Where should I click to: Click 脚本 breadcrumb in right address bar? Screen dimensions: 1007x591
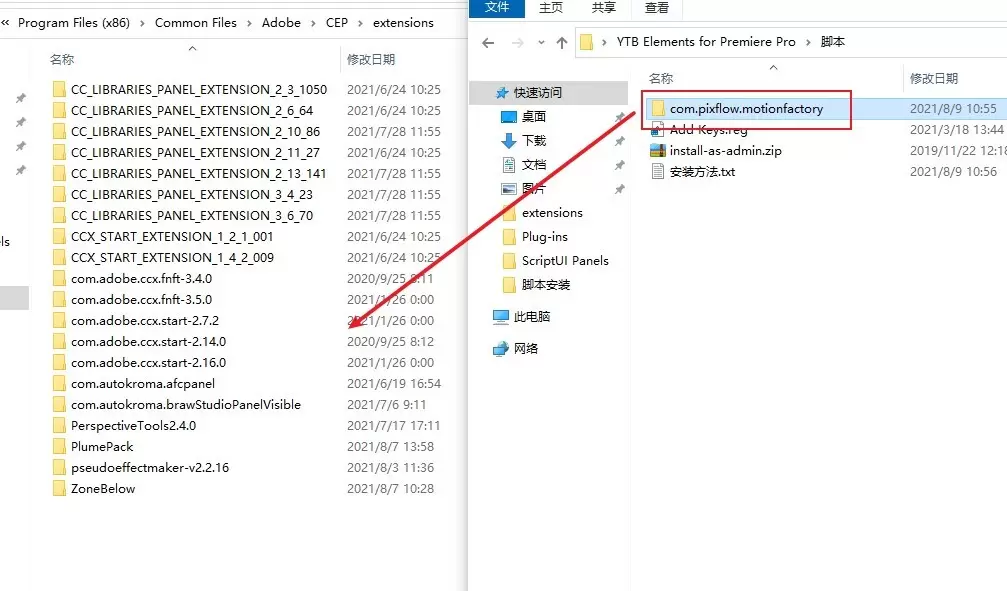click(x=832, y=42)
